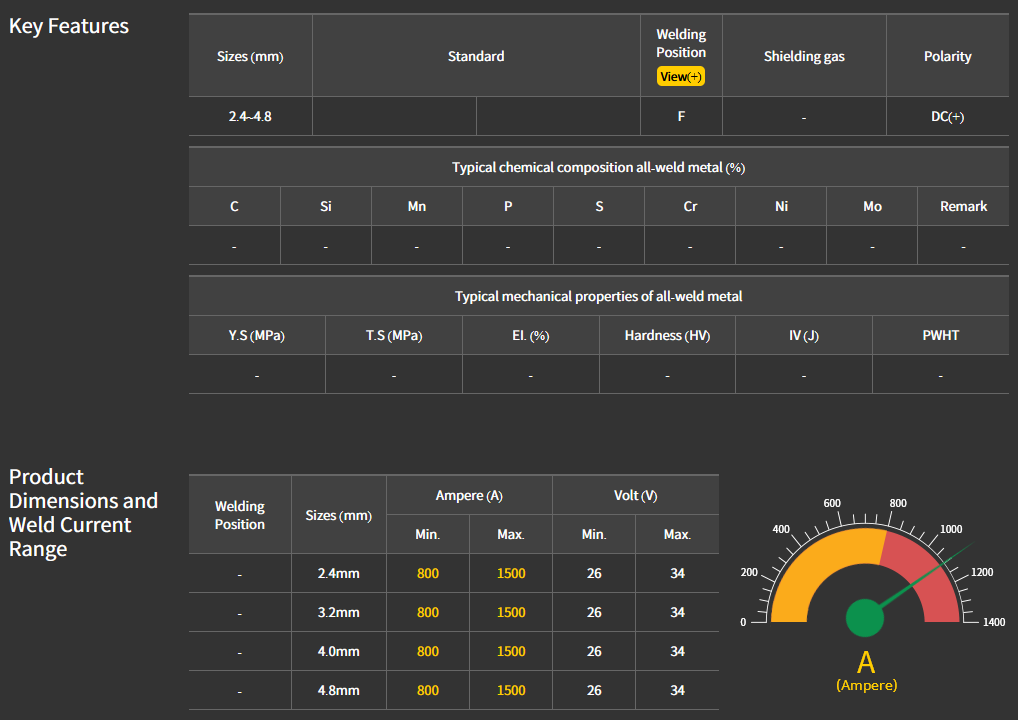The image size is (1018, 720).
Task: Select the 2.4mm size row cell
Action: pos(338,574)
